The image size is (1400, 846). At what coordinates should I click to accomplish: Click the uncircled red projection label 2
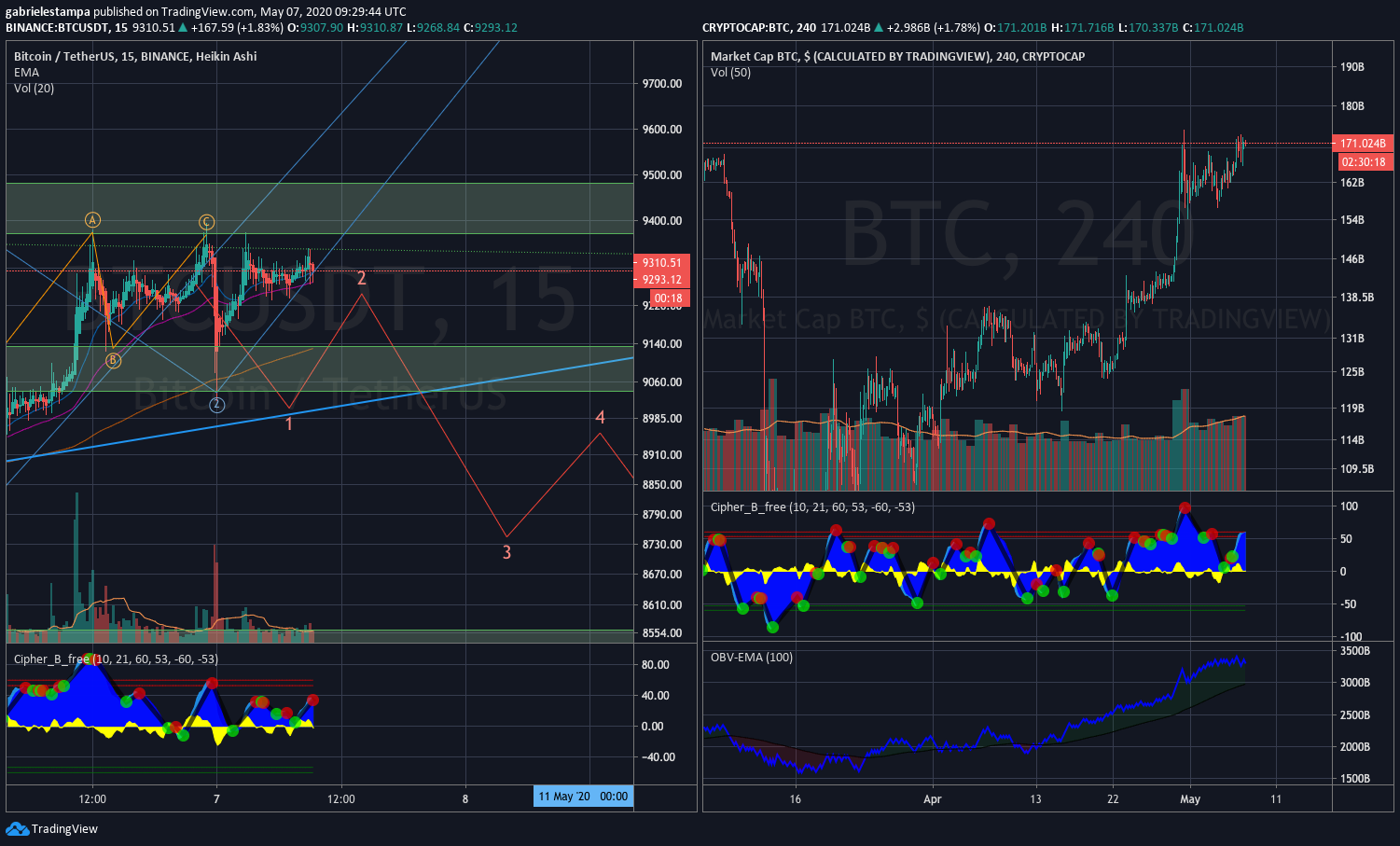tap(362, 278)
